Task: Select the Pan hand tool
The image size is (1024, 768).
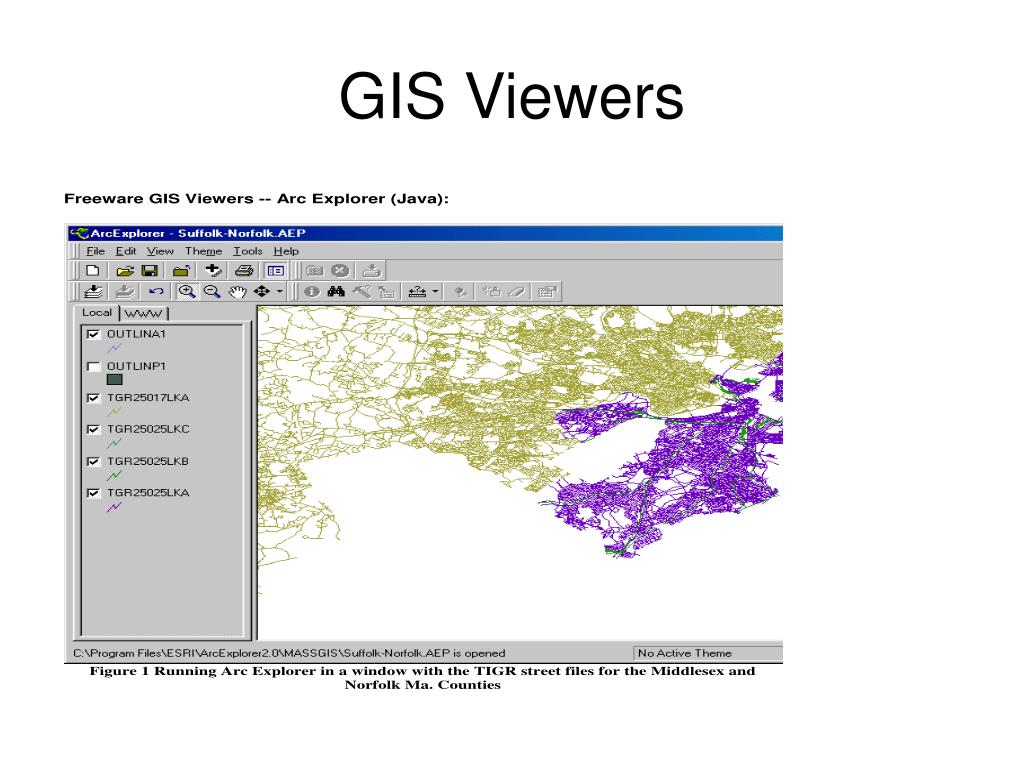Action: [x=237, y=291]
